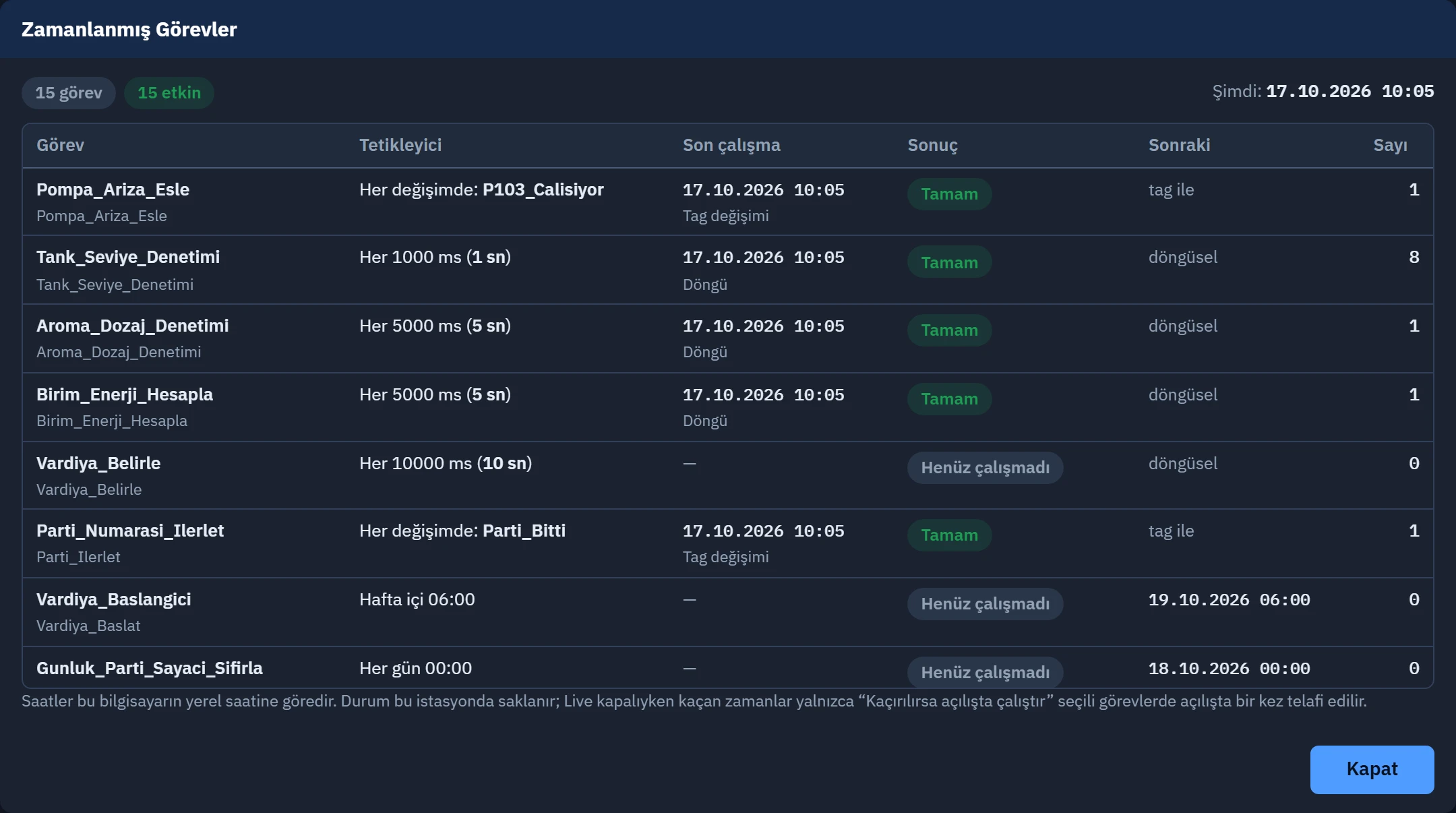Click the trigger "Hafta içi 06:00"
1456x813 pixels.
(417, 599)
